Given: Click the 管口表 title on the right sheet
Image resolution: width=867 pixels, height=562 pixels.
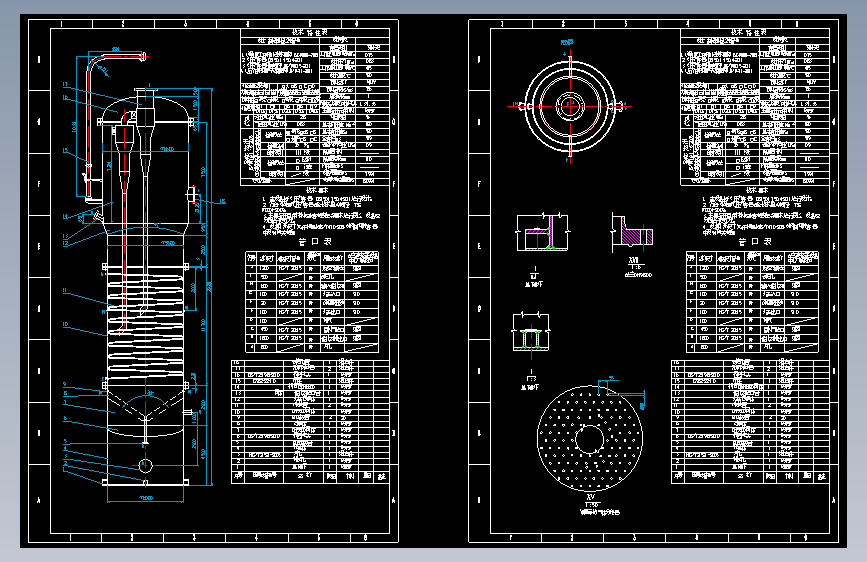Looking at the screenshot, I should point(755,242).
